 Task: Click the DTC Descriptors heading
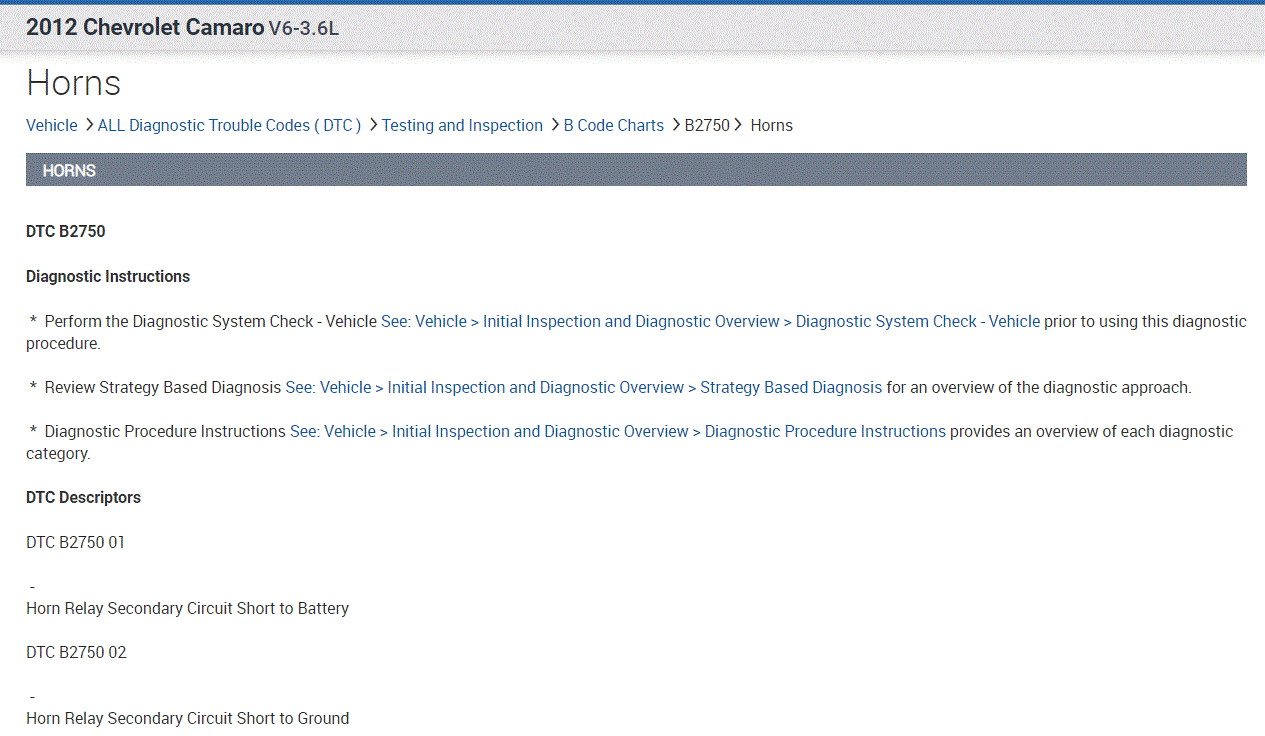(84, 497)
